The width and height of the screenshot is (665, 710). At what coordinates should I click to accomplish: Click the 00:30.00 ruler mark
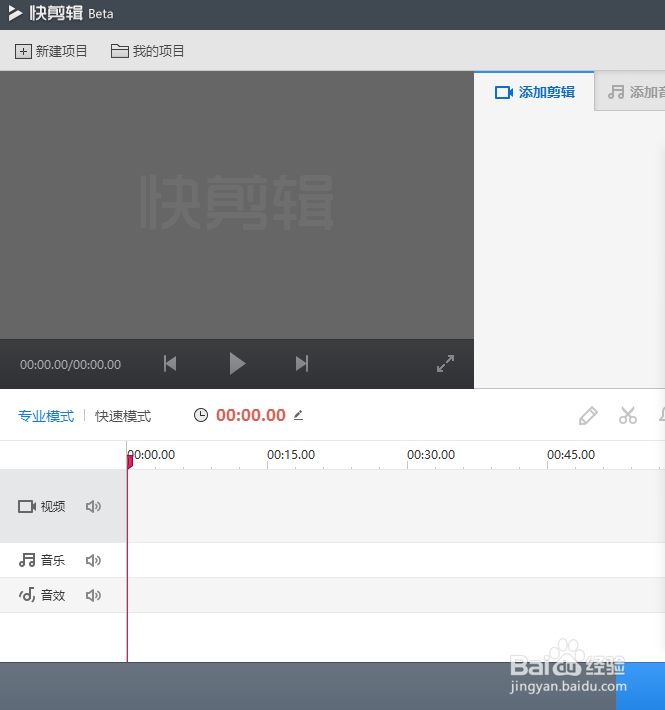(431, 455)
